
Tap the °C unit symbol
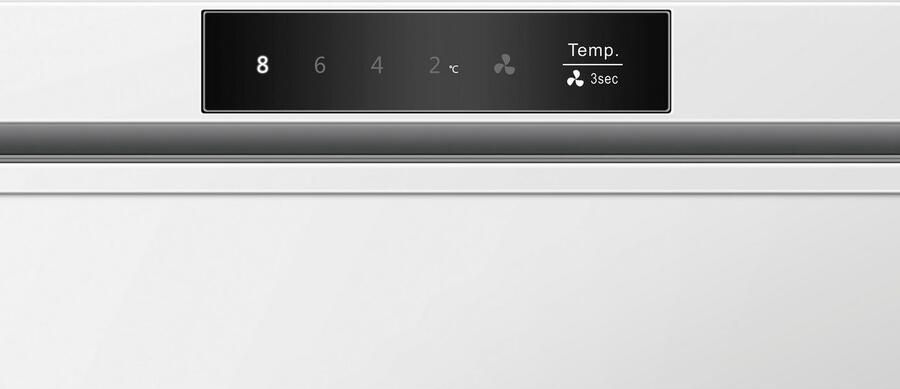coord(454,69)
